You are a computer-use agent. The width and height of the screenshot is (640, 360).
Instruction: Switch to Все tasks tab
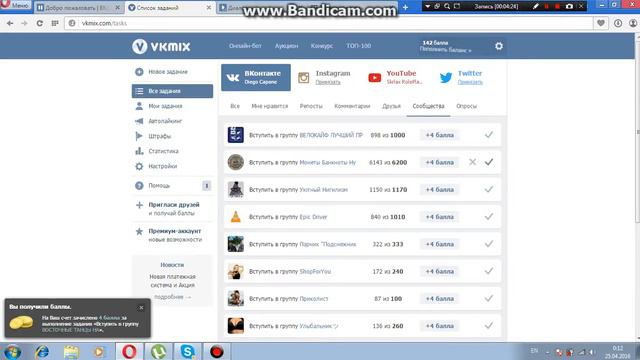[235, 106]
